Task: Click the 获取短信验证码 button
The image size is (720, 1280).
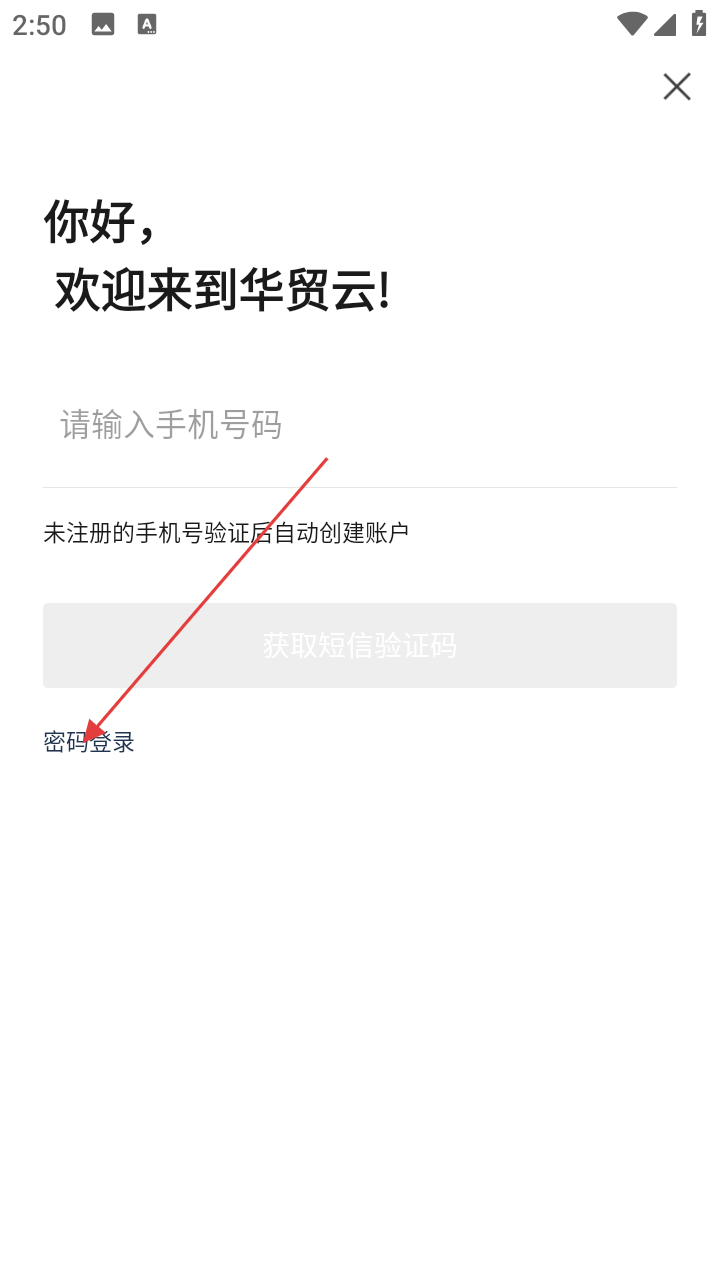Action: point(360,645)
